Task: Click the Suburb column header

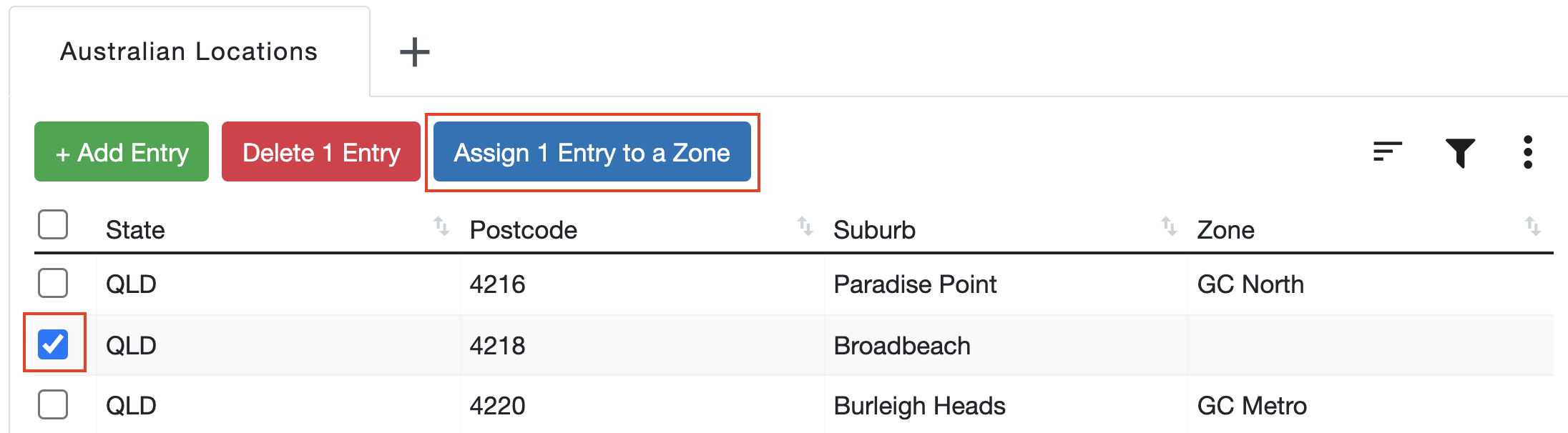Action: coord(874,229)
